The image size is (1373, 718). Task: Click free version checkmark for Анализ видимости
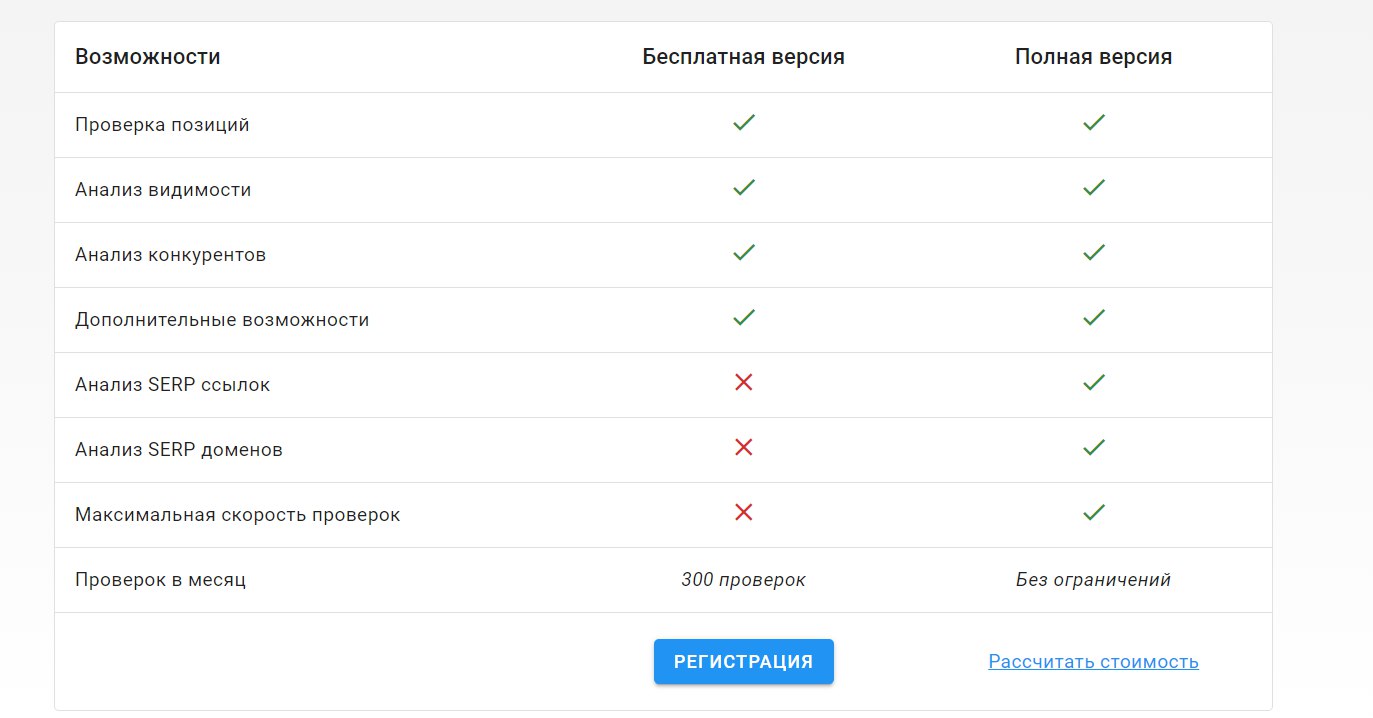(743, 188)
